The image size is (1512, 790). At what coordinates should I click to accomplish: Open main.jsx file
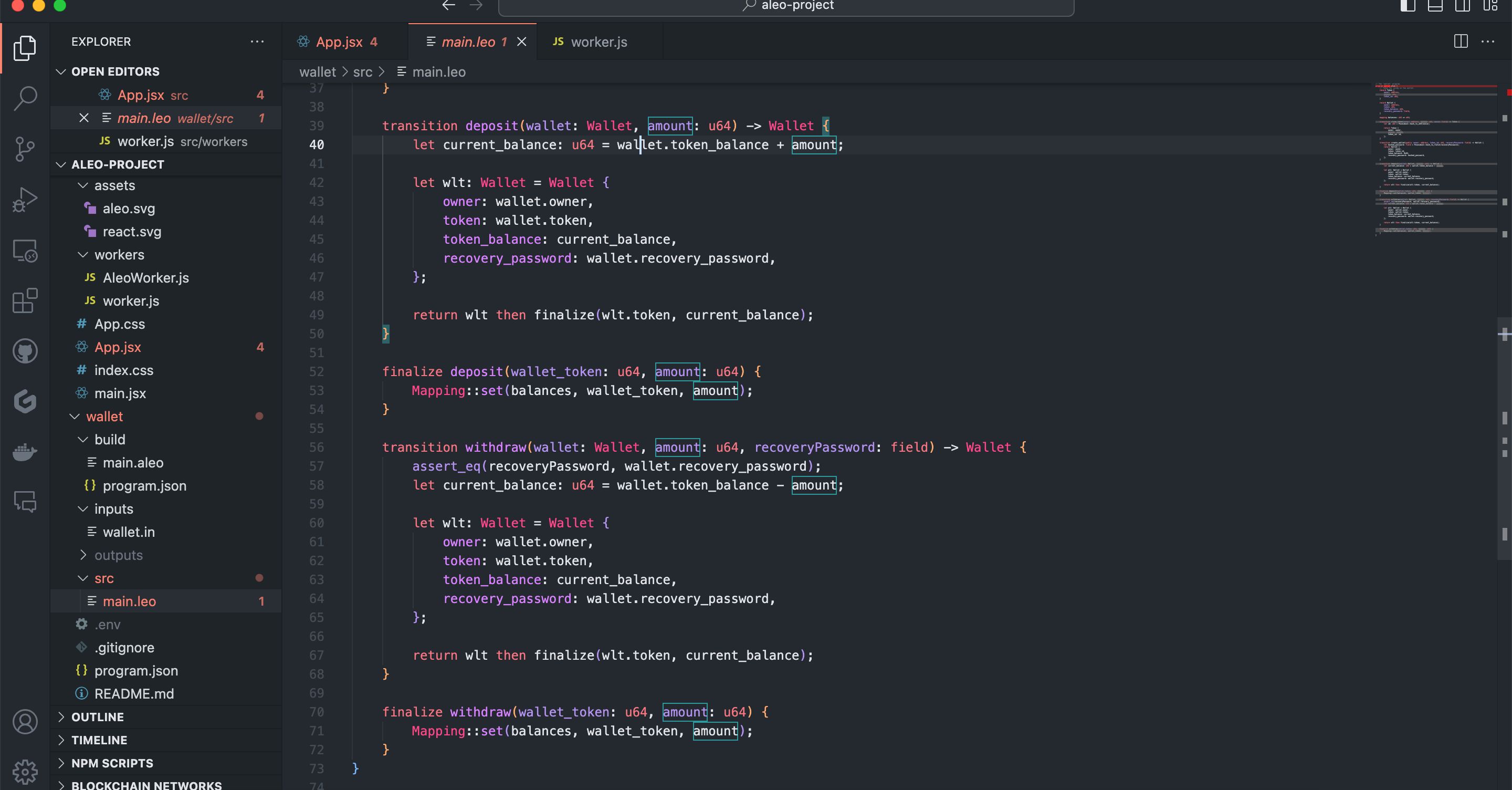(x=166, y=393)
